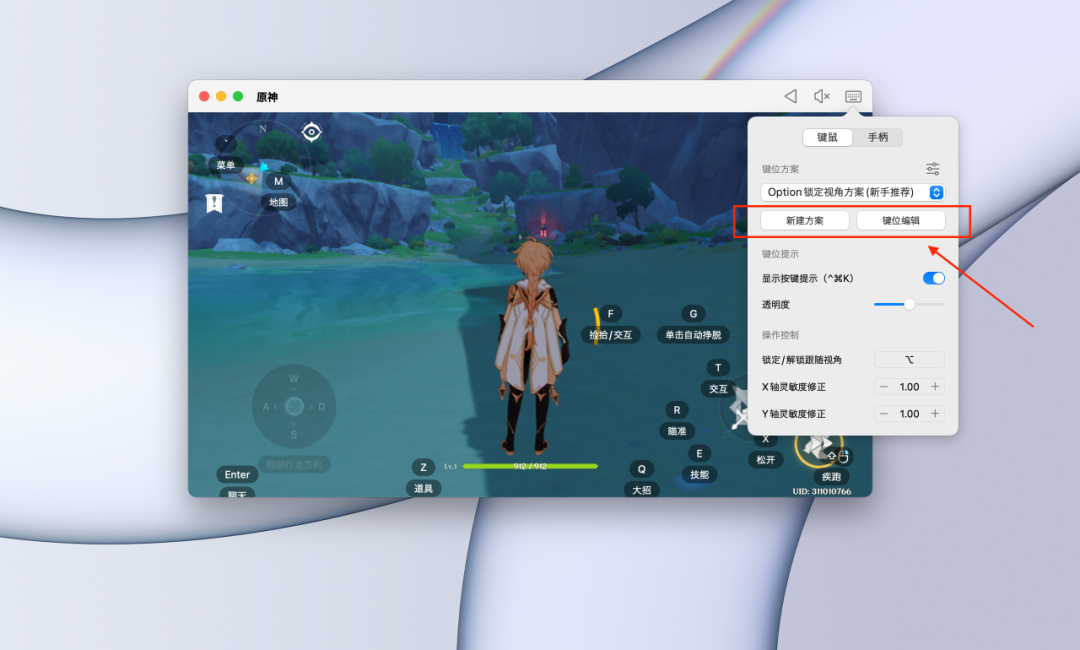Click the Lv.1 level text

point(450,466)
